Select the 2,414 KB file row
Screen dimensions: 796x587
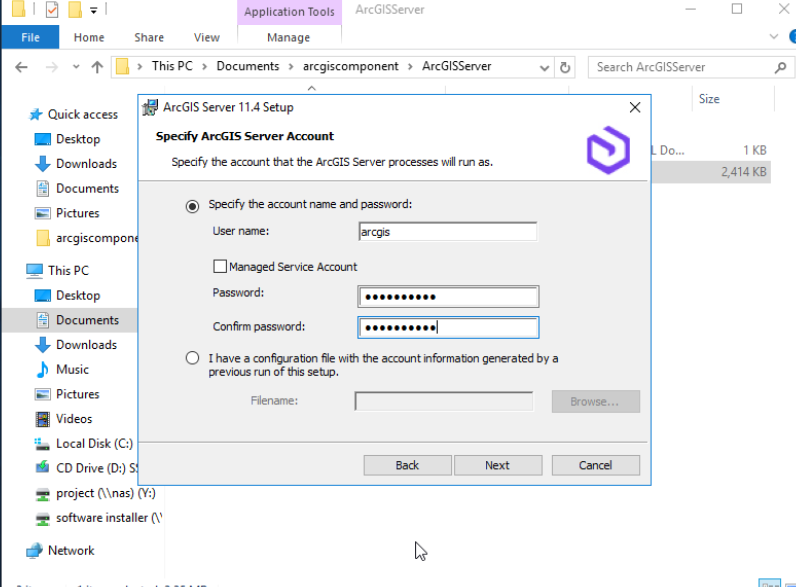[711, 172]
